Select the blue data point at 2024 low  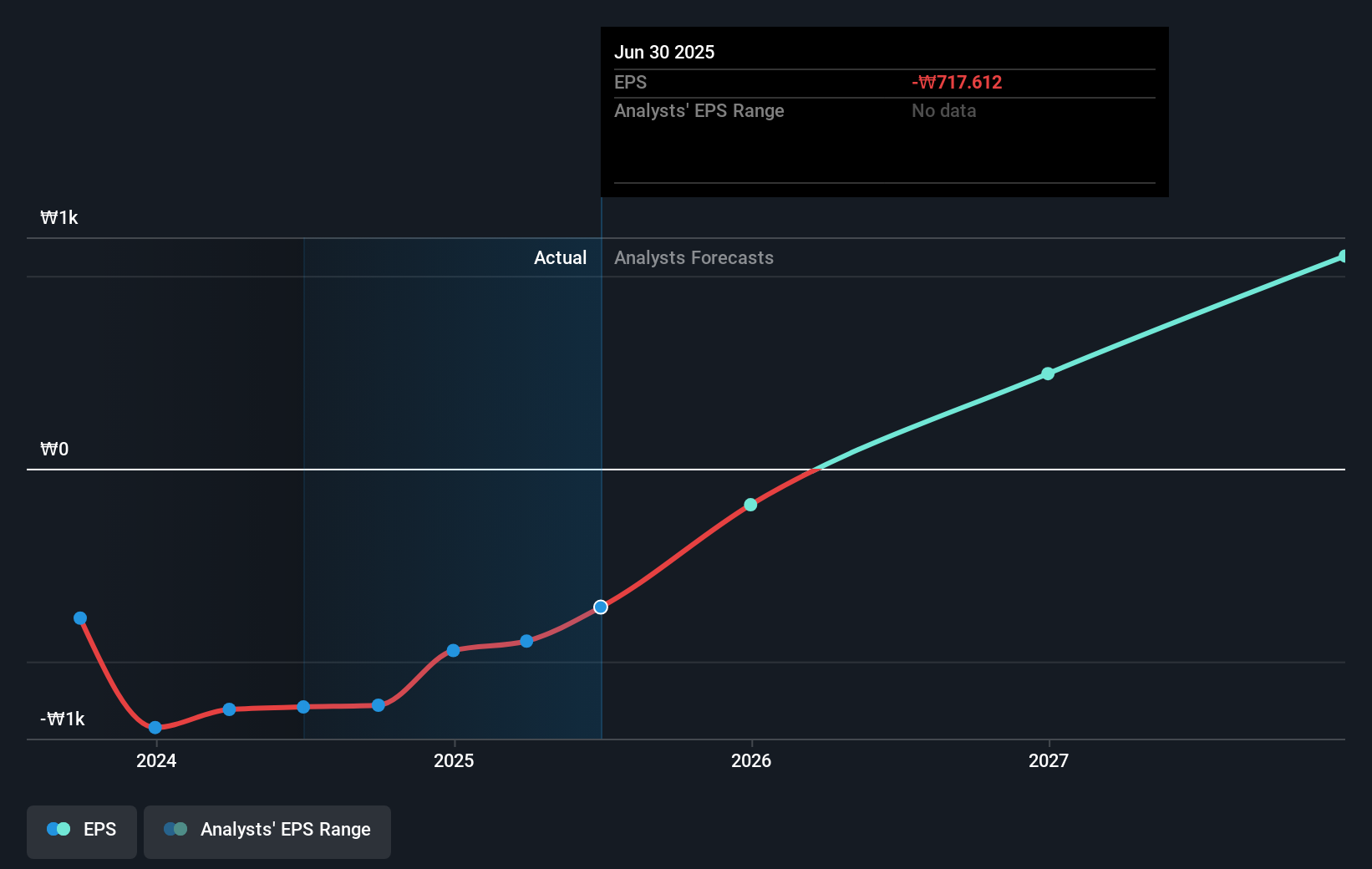(154, 728)
